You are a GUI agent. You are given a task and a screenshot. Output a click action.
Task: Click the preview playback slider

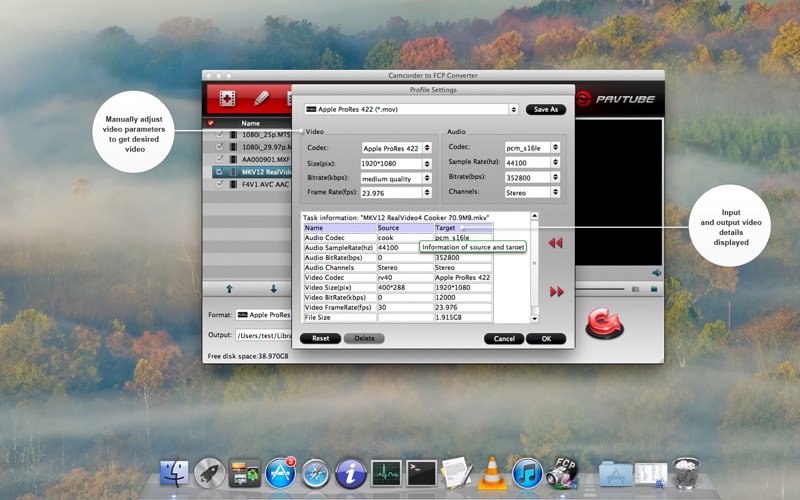pos(601,289)
